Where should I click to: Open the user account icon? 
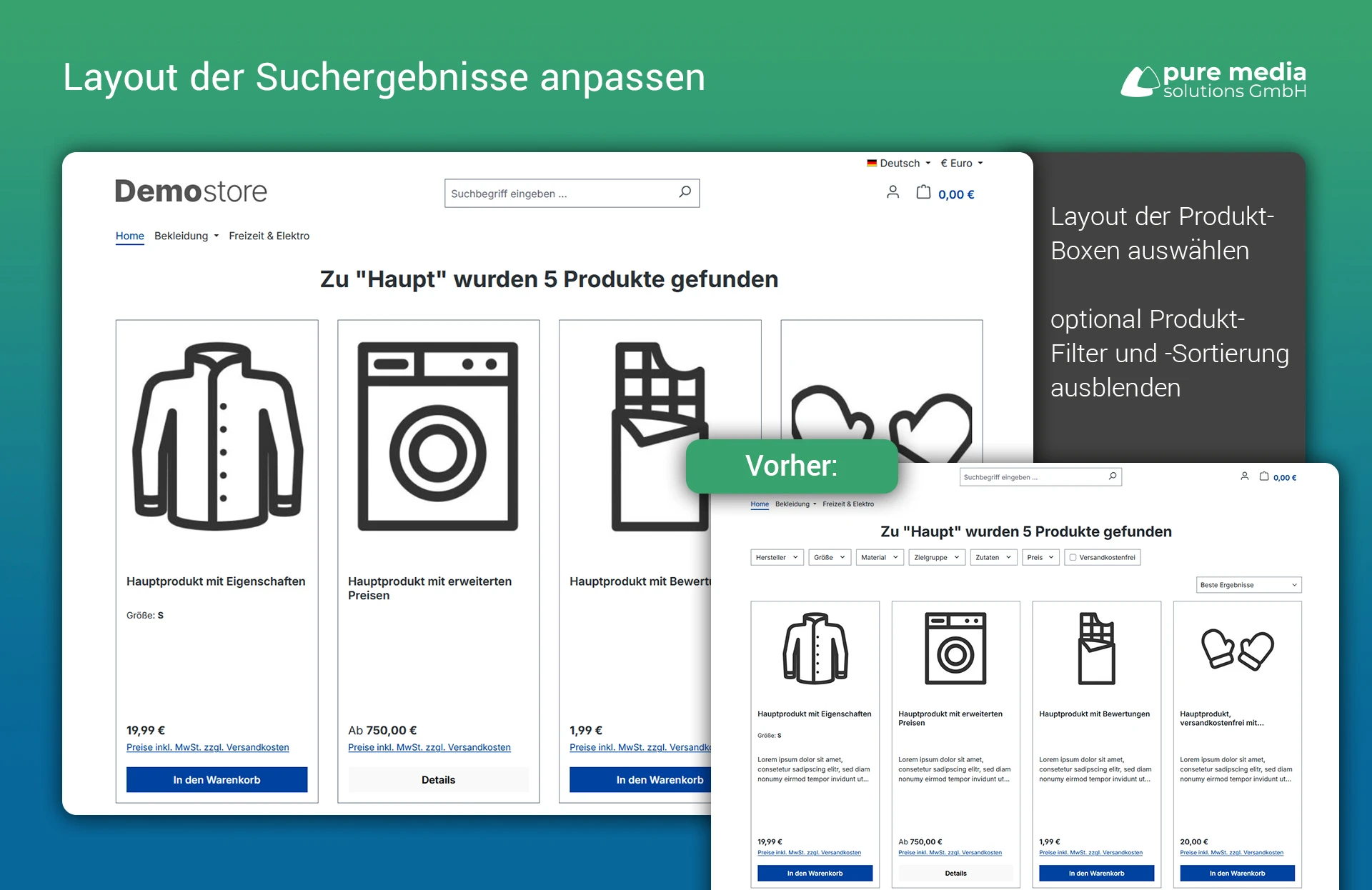tap(893, 192)
